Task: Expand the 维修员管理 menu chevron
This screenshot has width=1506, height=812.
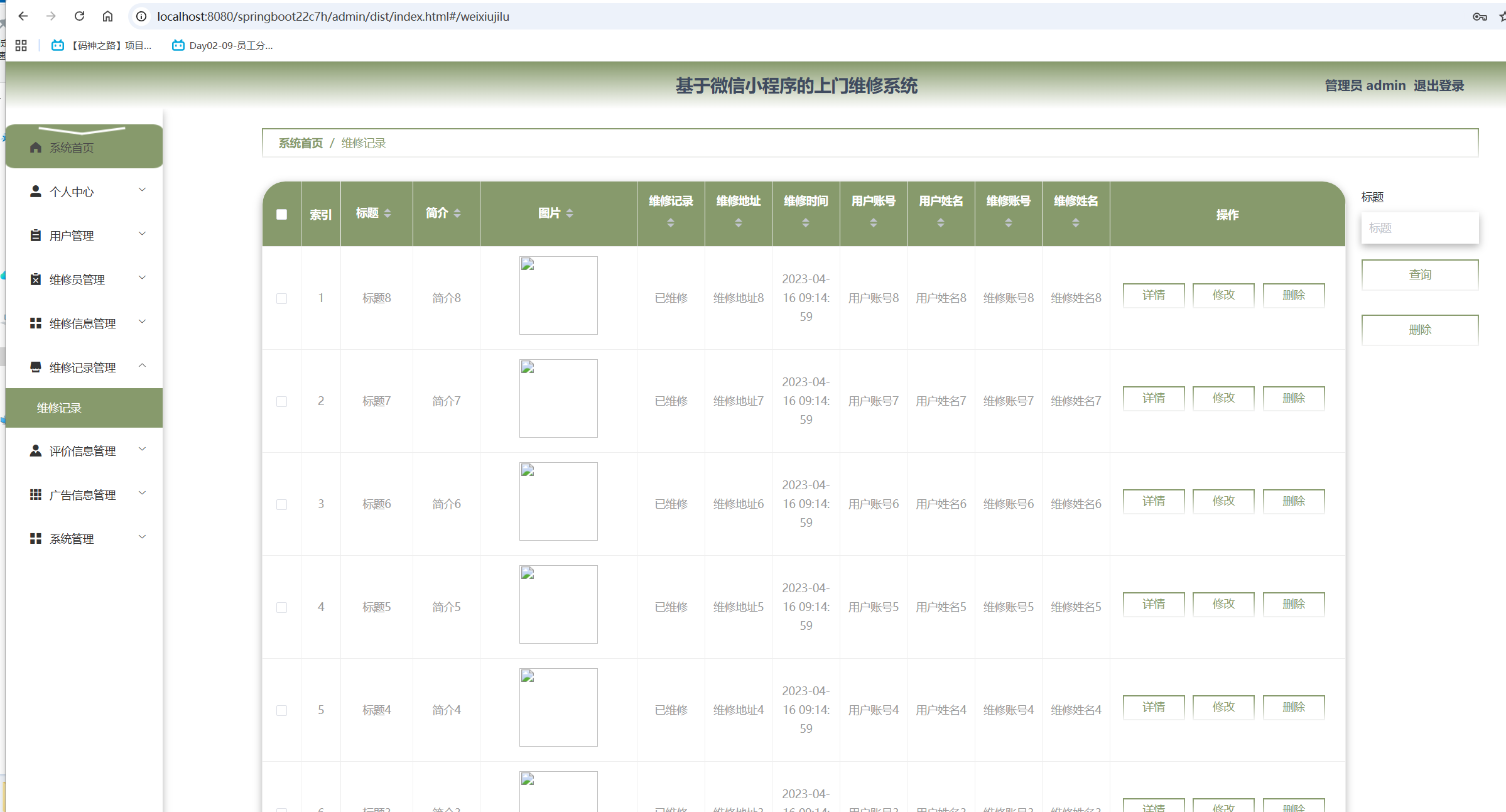Action: pos(143,278)
